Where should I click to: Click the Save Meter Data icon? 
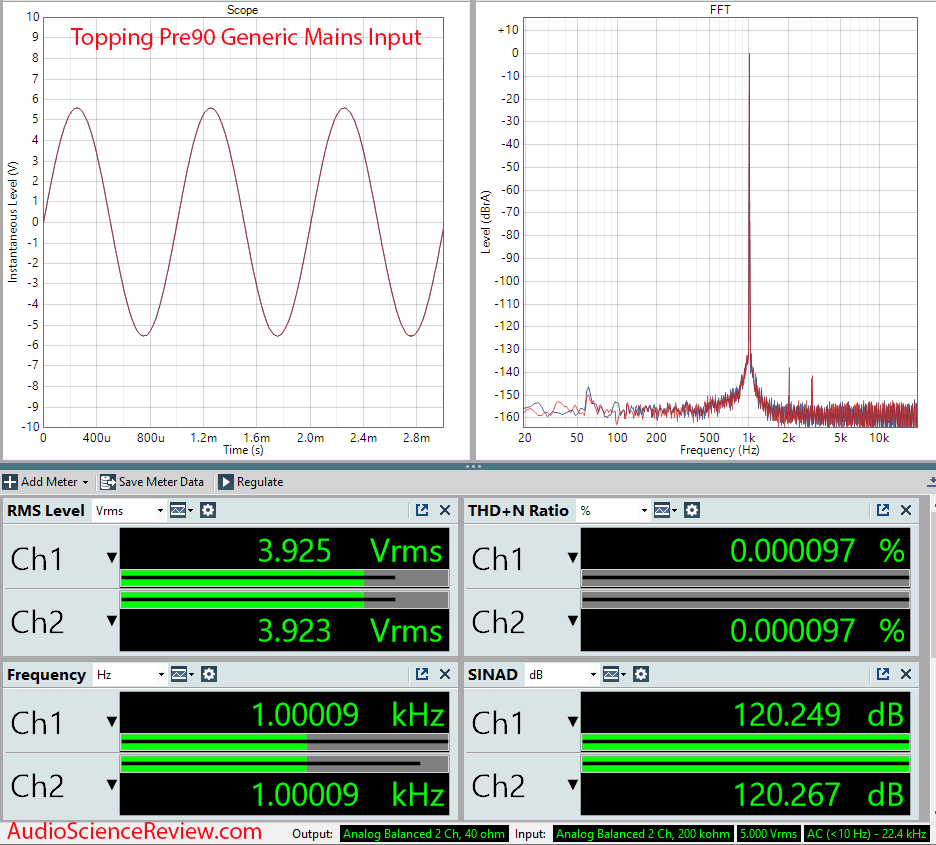tap(107, 482)
